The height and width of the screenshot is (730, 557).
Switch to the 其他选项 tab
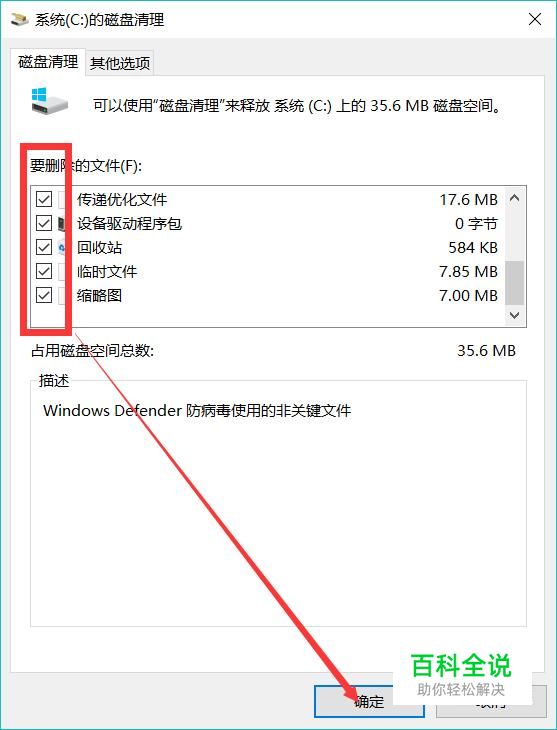120,63
